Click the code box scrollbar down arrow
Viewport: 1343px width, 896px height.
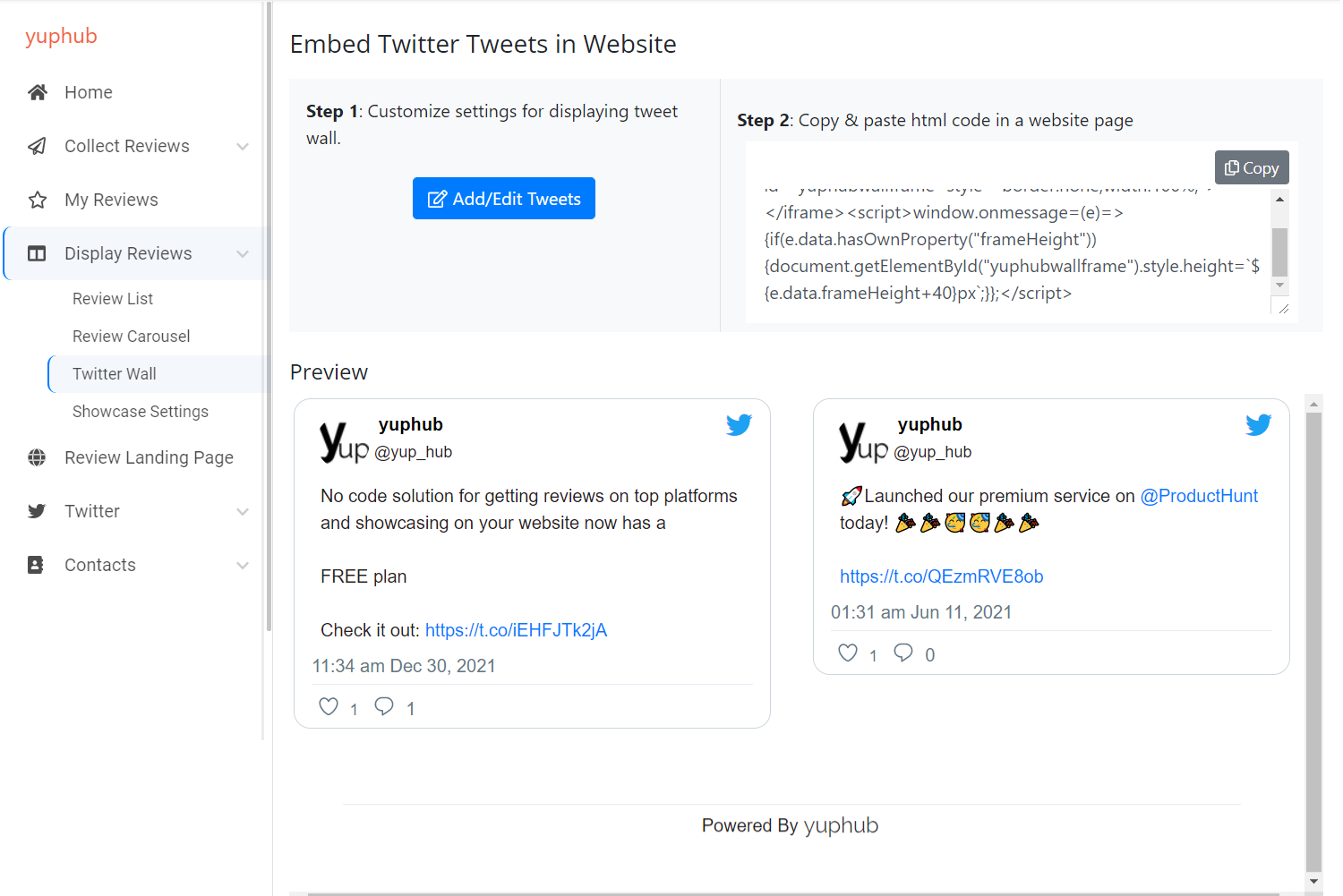click(1280, 286)
